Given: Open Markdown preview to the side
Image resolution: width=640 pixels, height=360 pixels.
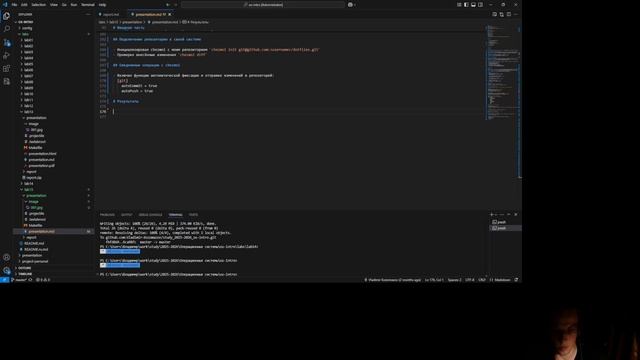Looking at the screenshot, I should (x=494, y=14).
